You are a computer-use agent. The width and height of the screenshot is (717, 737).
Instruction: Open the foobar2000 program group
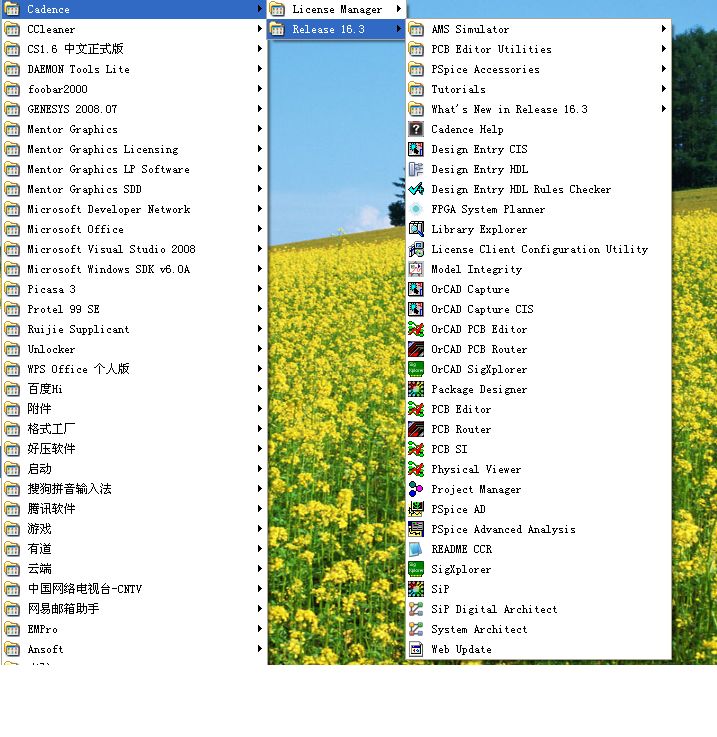[x=134, y=89]
